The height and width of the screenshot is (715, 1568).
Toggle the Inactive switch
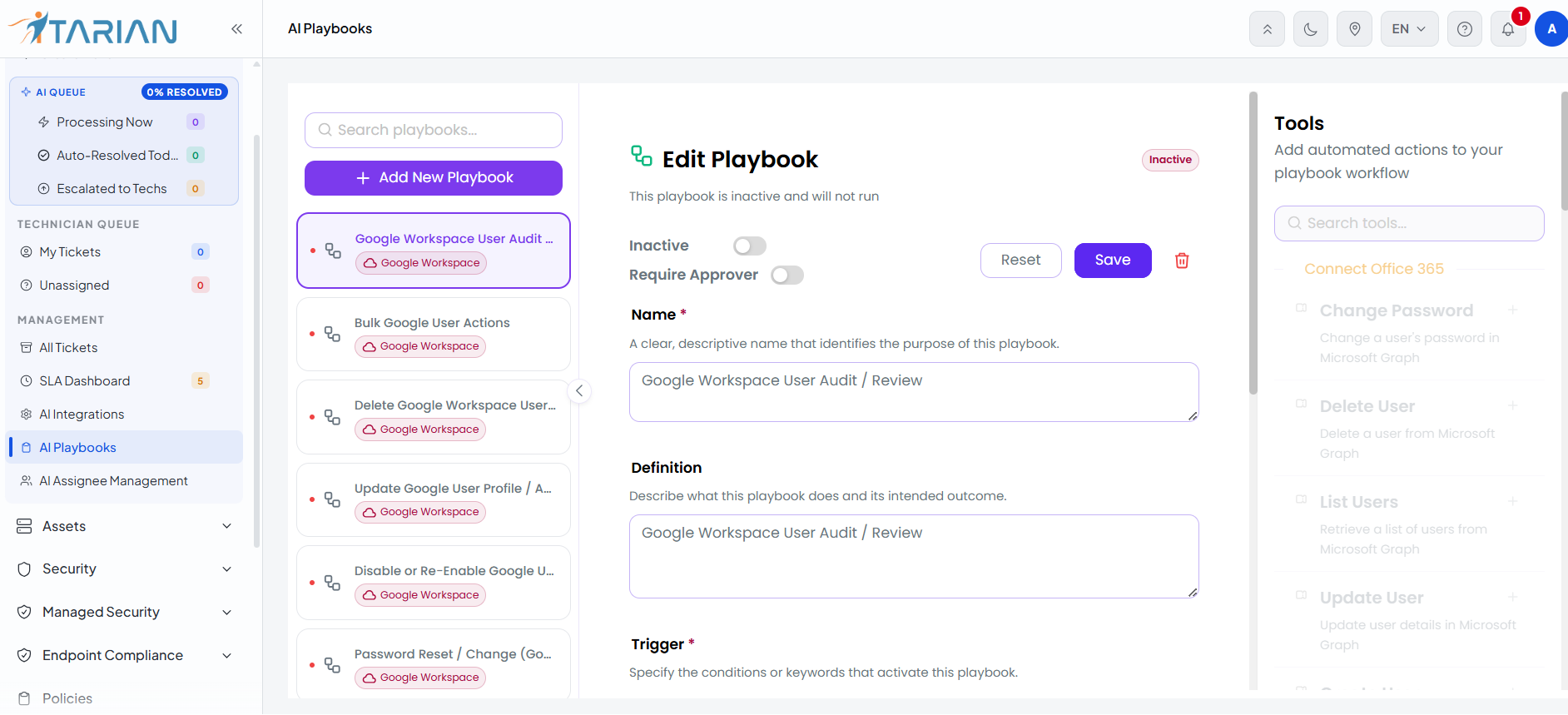click(749, 246)
